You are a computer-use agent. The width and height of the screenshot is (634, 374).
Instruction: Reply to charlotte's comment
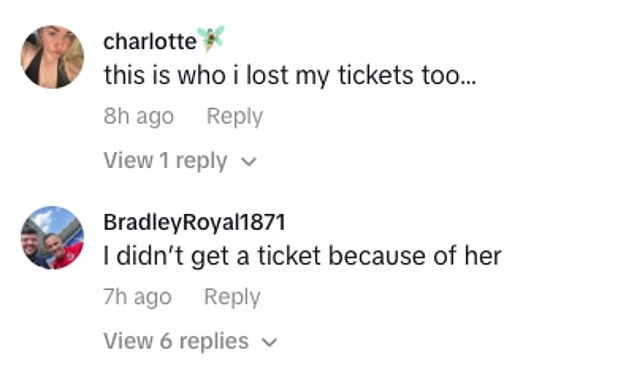tap(235, 116)
